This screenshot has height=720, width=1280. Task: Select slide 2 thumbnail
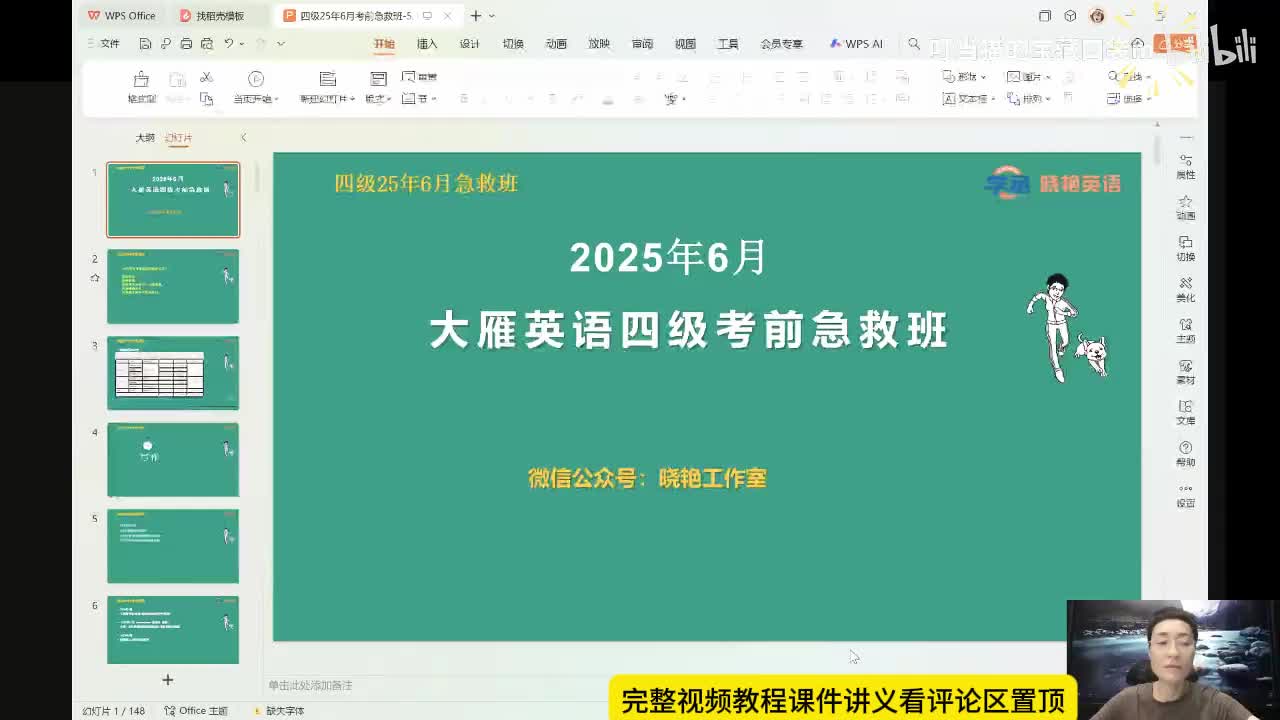(173, 287)
